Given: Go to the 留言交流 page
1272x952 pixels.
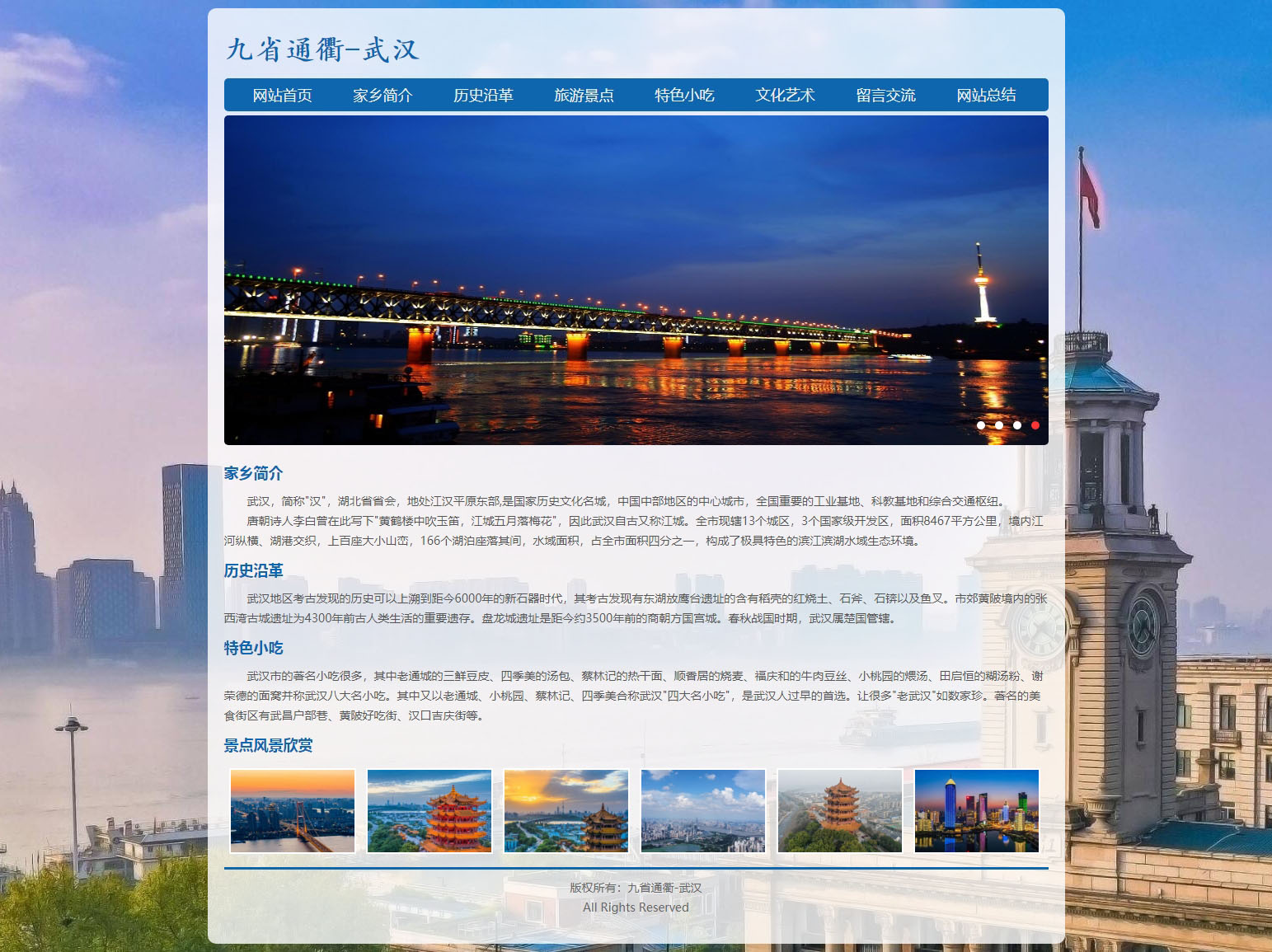Looking at the screenshot, I should pos(885,95).
